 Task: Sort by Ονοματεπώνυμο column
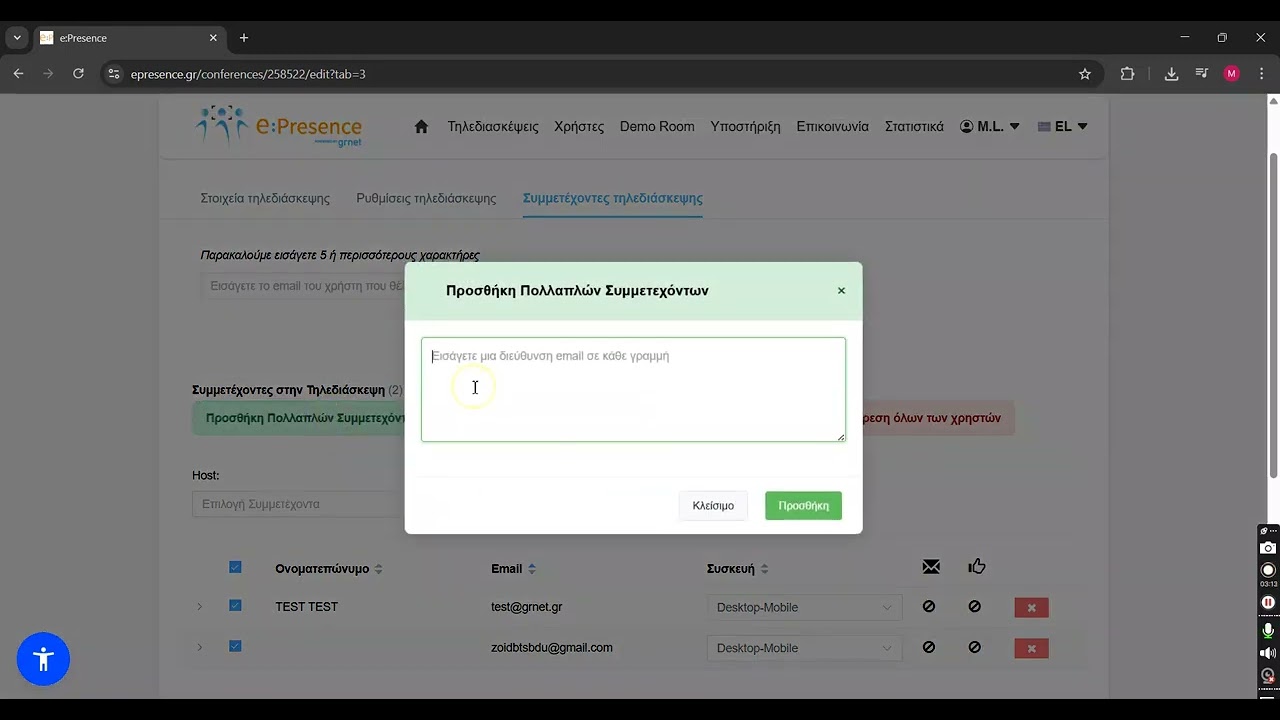[329, 569]
